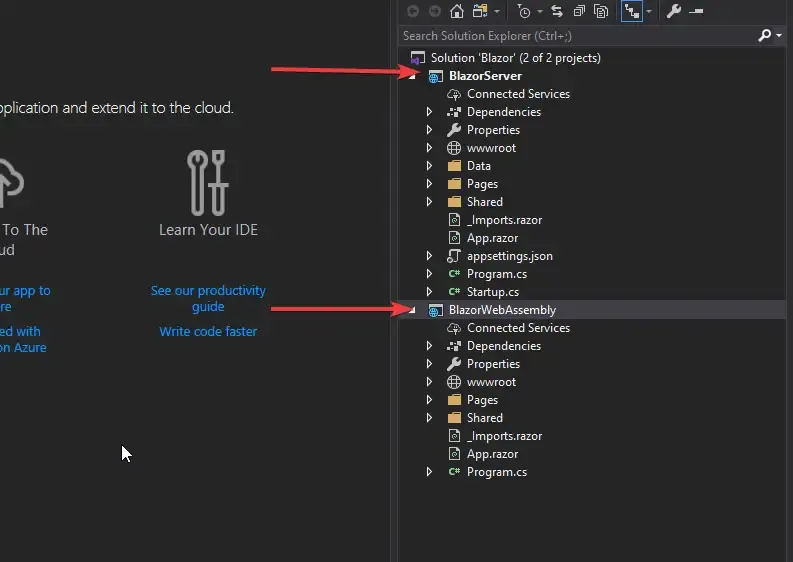This screenshot has height=562, width=793.
Task: Toggle the Track Active Item button
Action: 632,11
